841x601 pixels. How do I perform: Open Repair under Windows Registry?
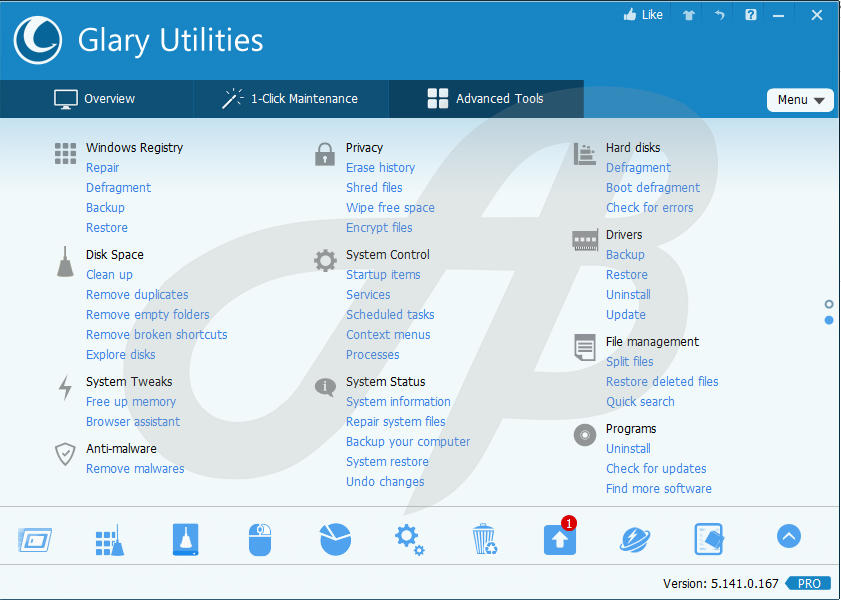click(102, 168)
